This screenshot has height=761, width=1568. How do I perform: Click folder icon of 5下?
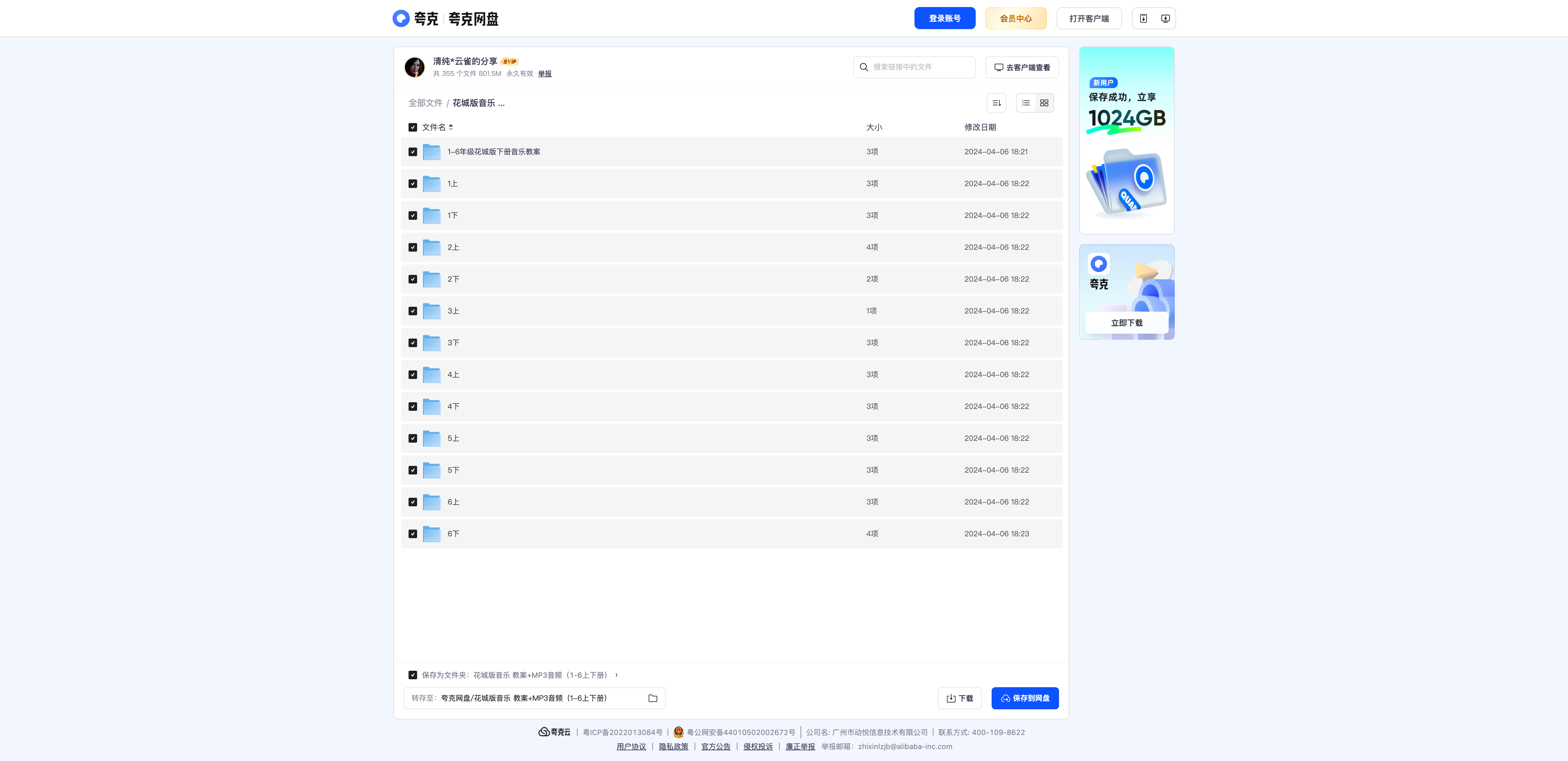432,470
